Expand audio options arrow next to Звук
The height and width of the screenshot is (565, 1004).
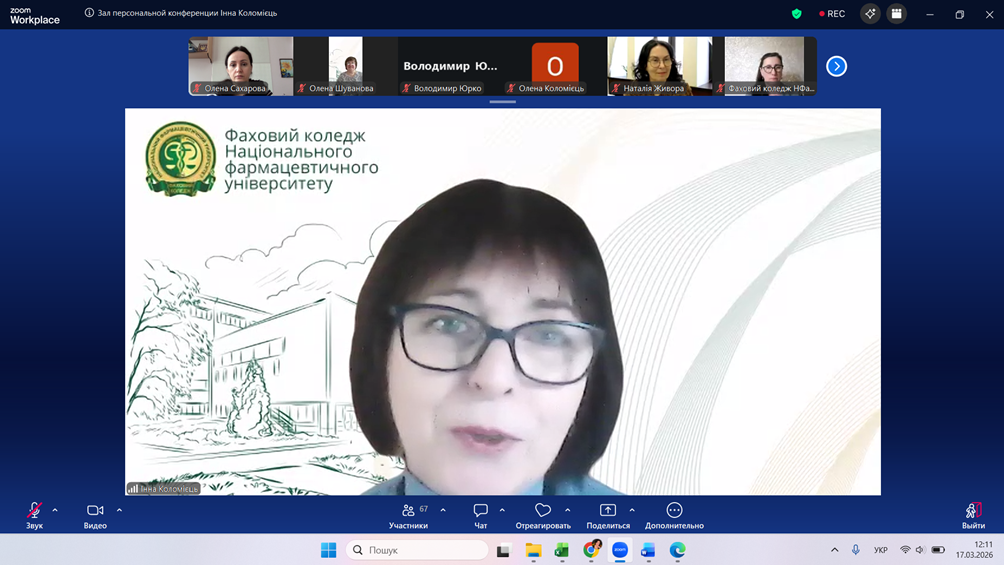[55, 510]
